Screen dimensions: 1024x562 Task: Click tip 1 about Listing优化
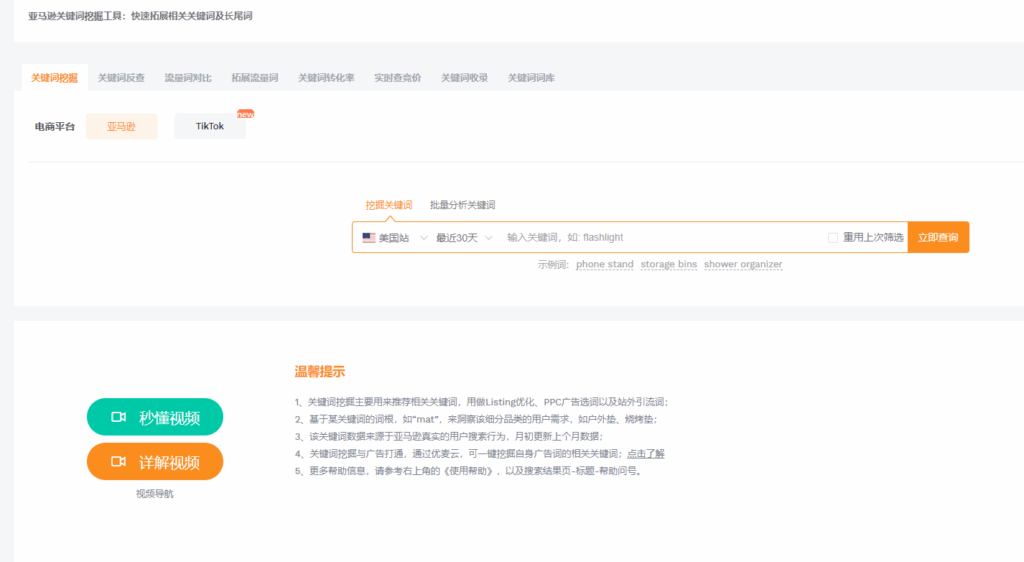tap(481, 402)
